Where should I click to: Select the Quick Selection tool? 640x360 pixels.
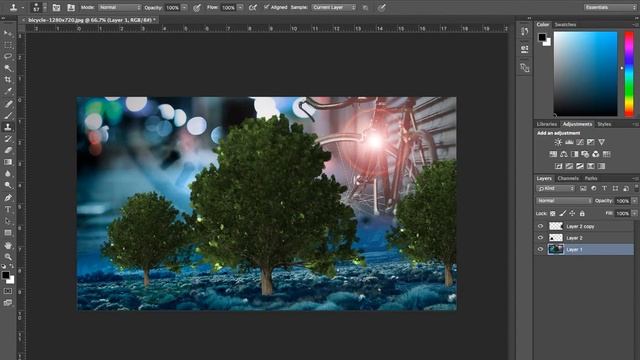pos(8,68)
